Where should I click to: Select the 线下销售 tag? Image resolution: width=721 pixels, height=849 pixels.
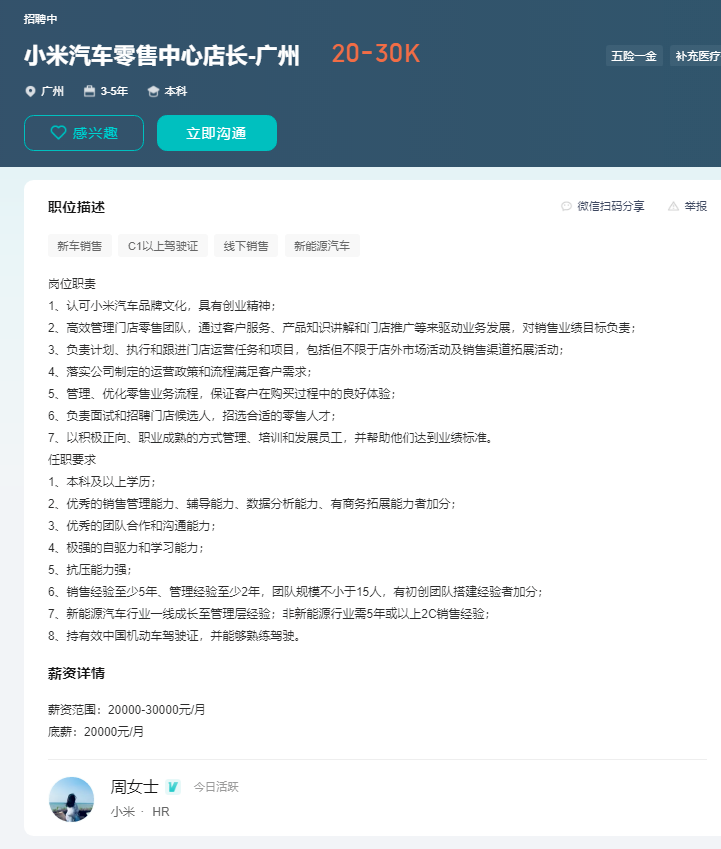click(246, 246)
